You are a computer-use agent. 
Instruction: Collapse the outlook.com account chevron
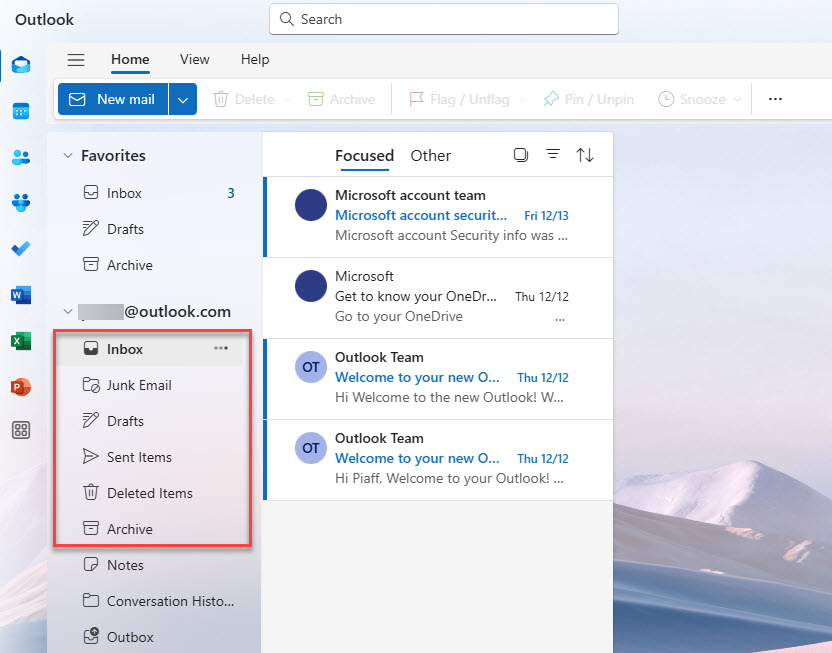pos(68,311)
